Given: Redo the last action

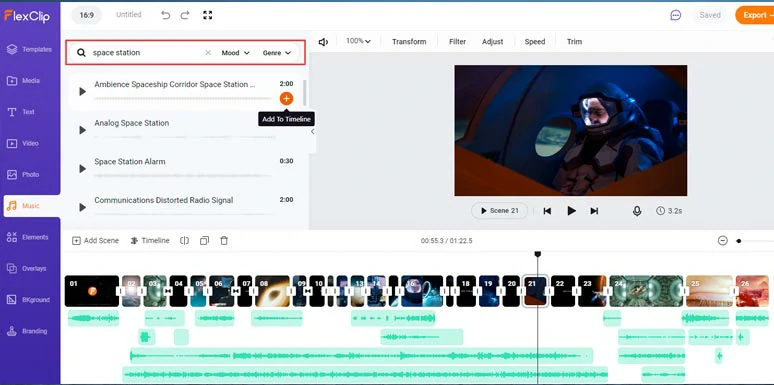Looking at the screenshot, I should [185, 15].
